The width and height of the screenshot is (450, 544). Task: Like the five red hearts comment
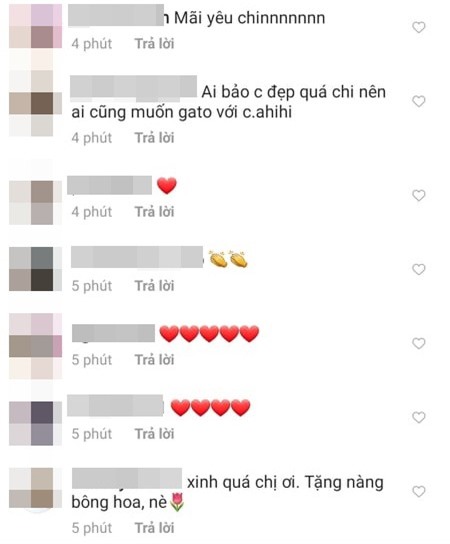(418, 343)
